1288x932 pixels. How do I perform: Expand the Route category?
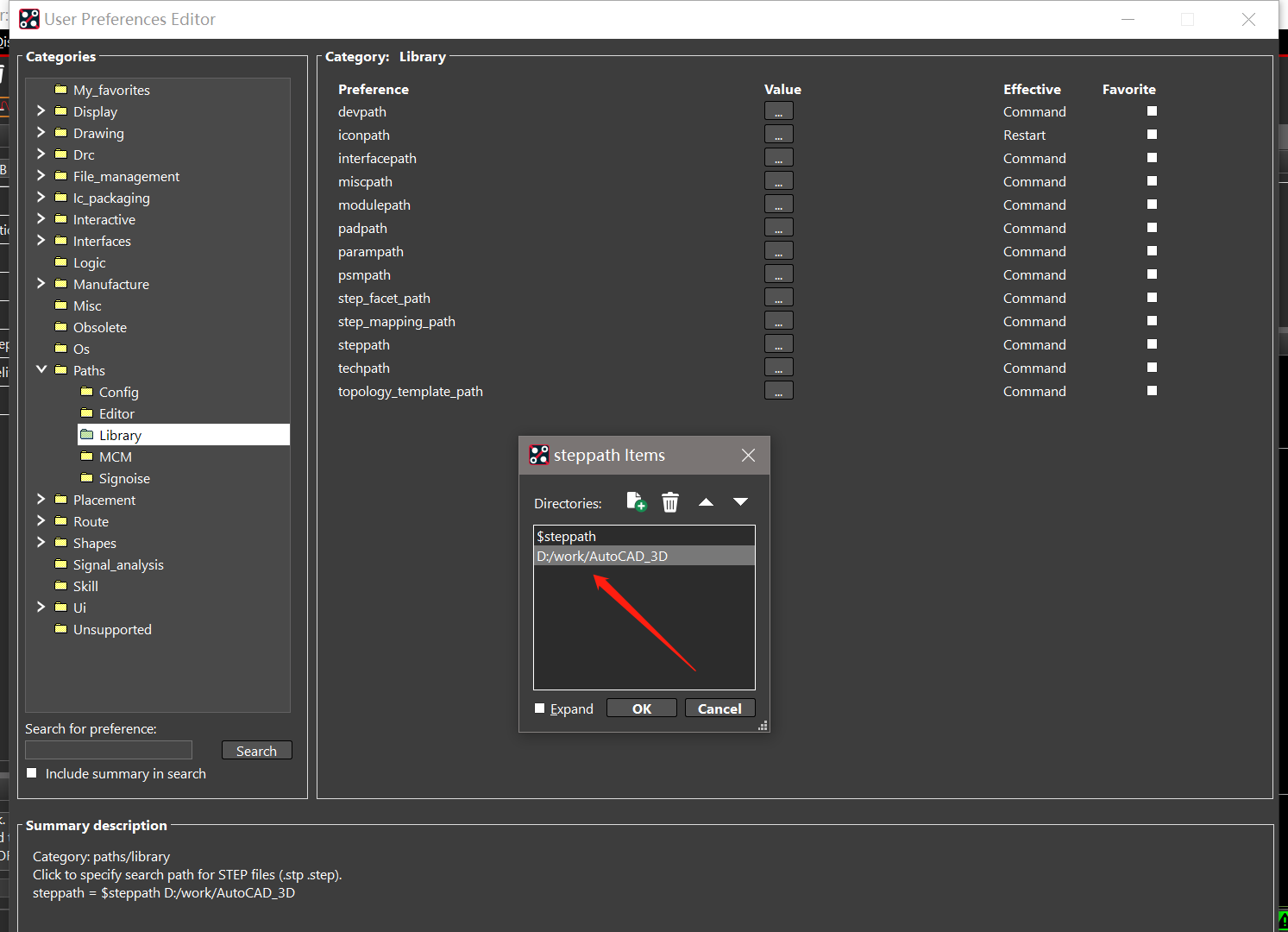click(41, 520)
